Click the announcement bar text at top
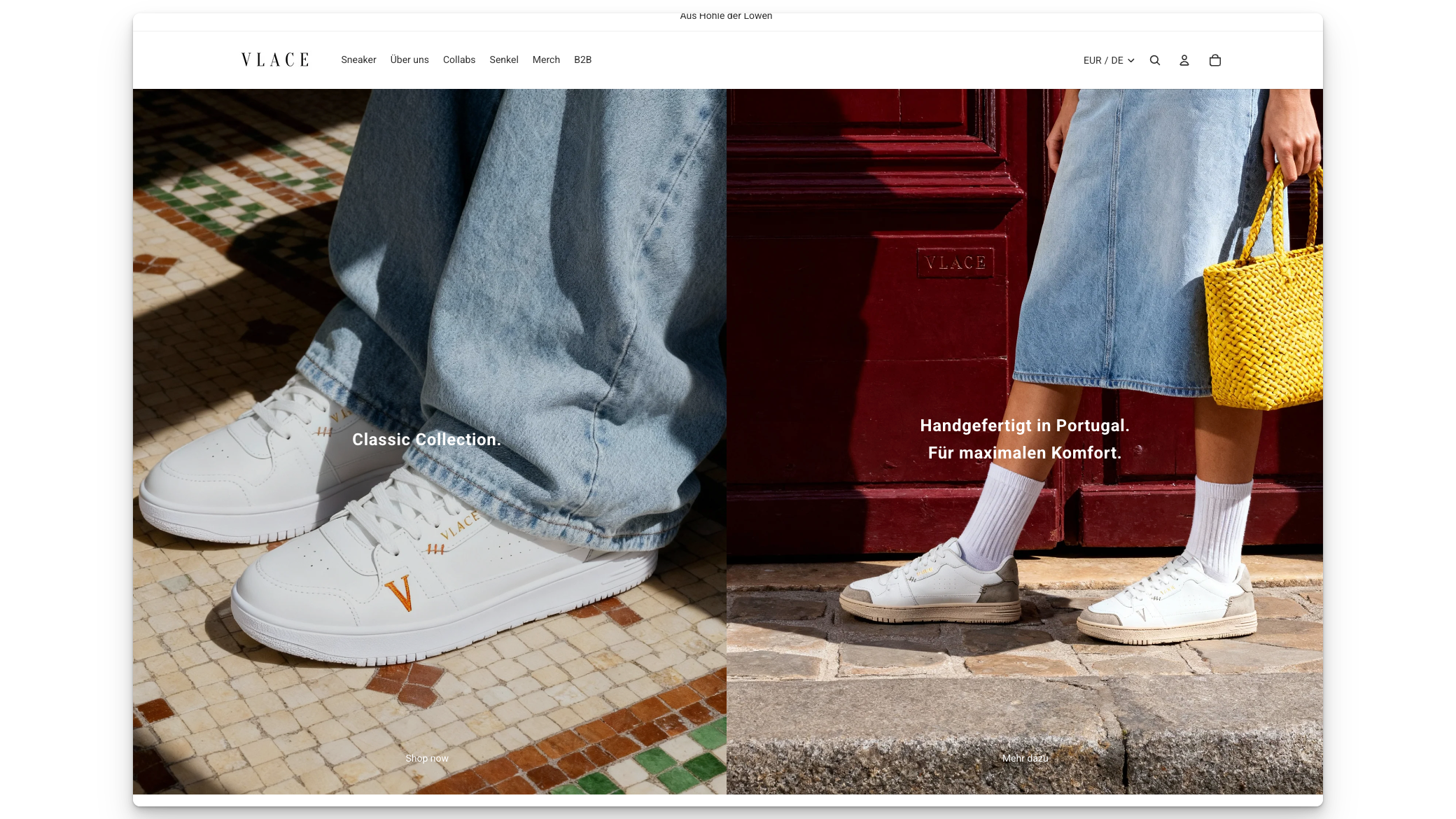Image resolution: width=1456 pixels, height=819 pixels. pos(726,16)
